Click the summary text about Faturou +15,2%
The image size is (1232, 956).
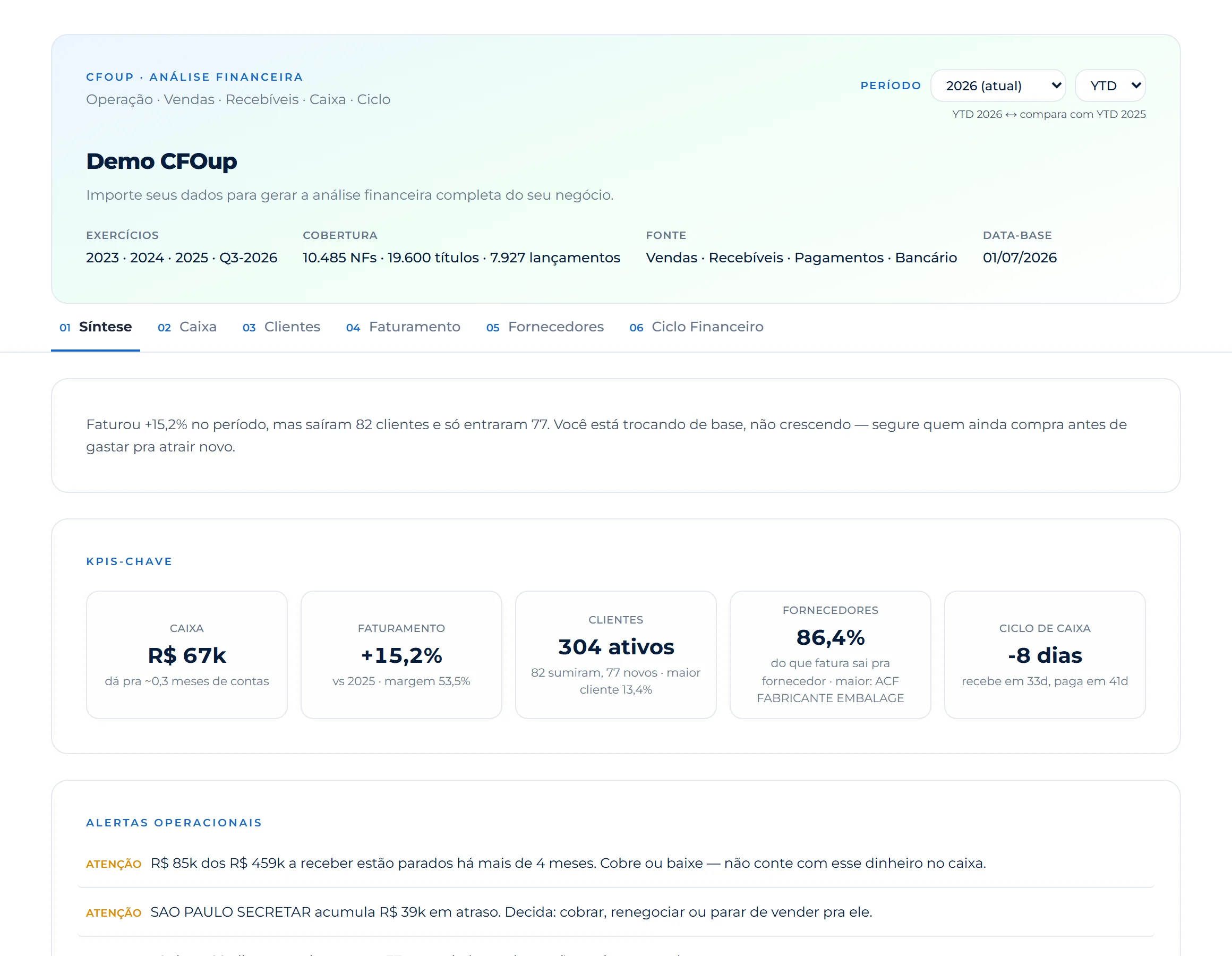click(x=606, y=435)
